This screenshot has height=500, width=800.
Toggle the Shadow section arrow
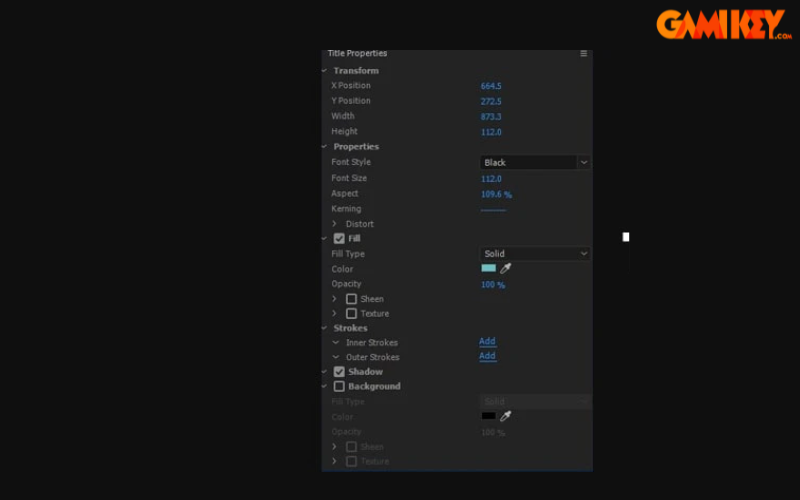(x=324, y=371)
